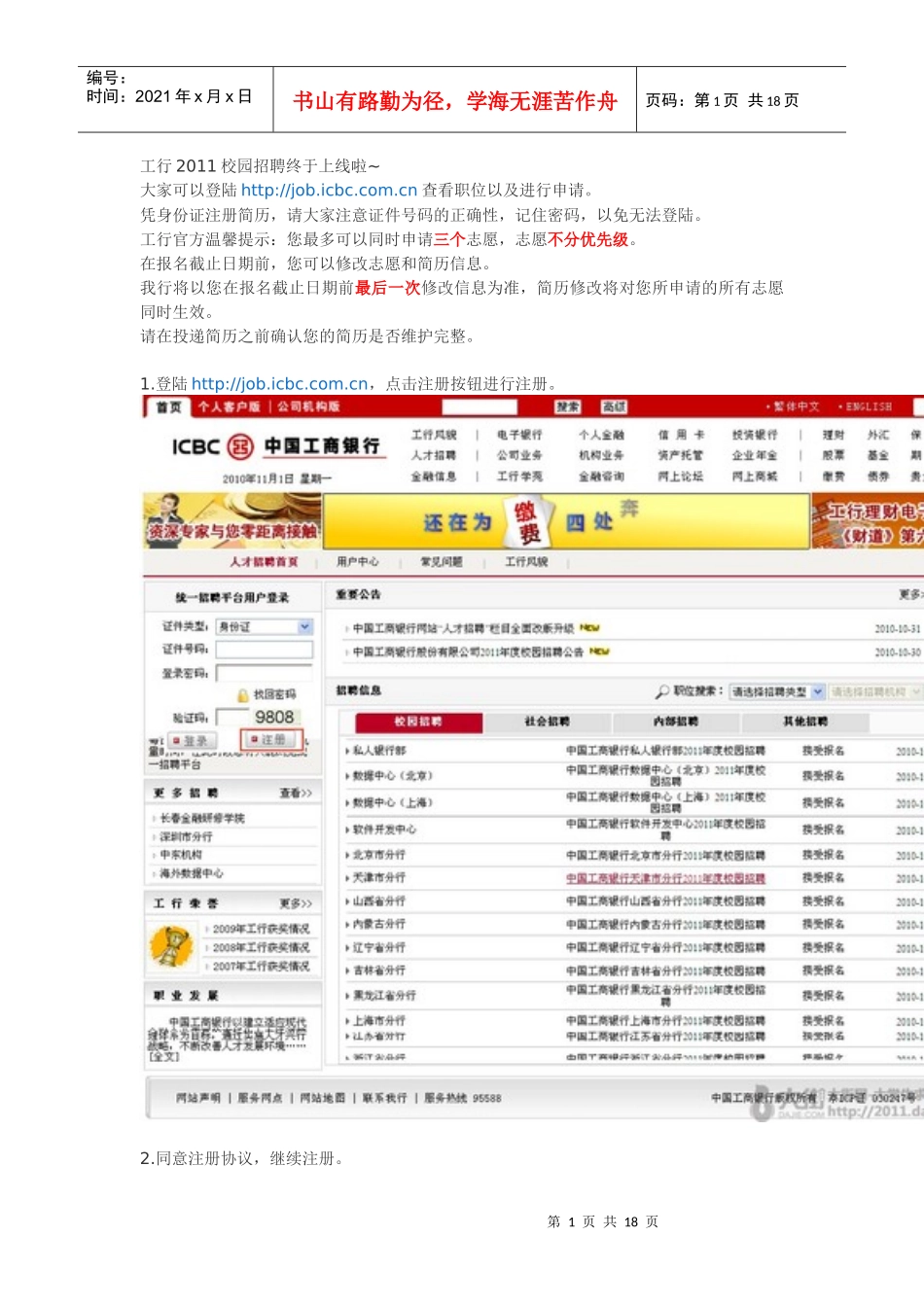Focus the top search text field
Screen dimensions: 924x1307
coord(480,406)
